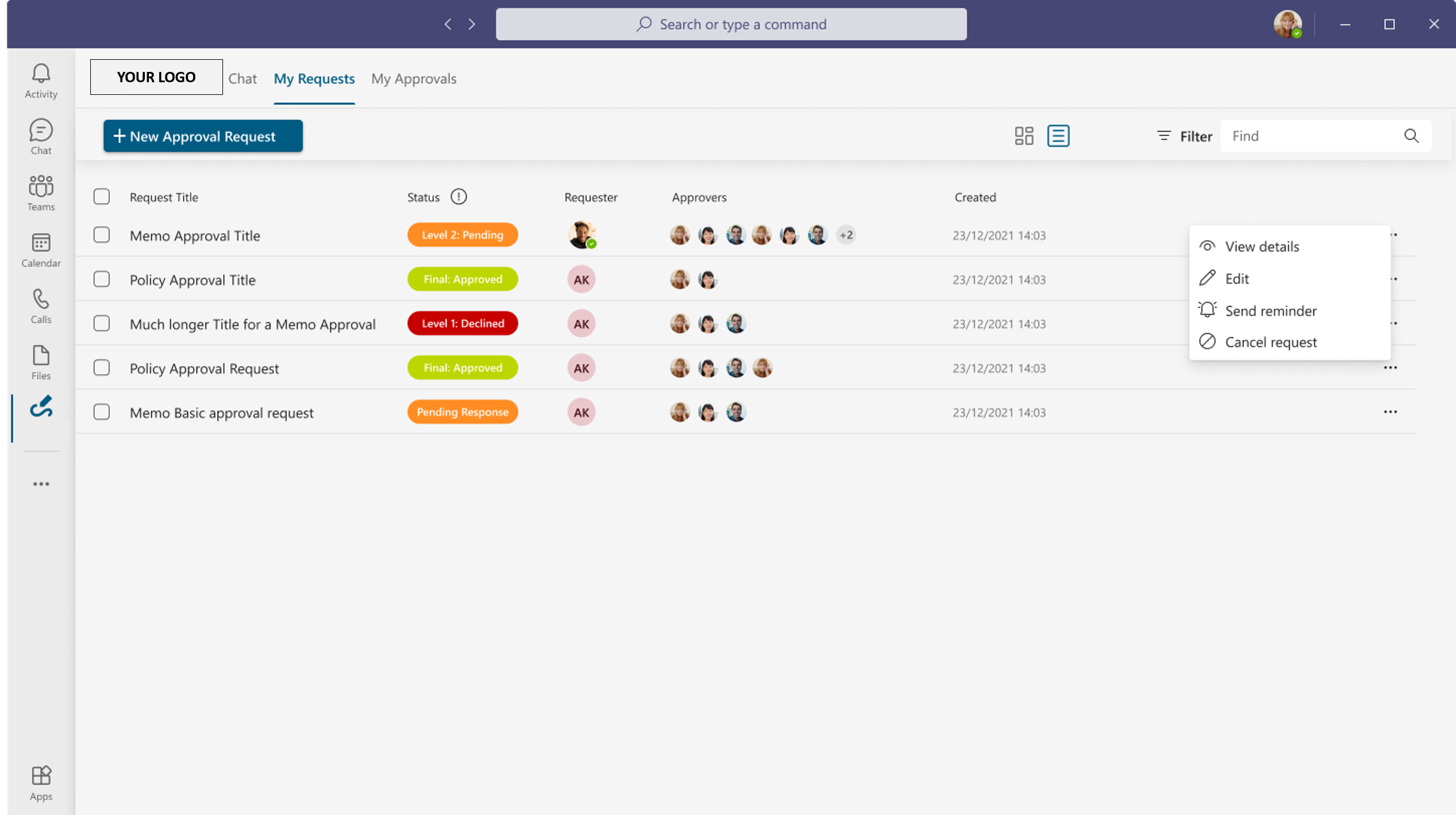The height and width of the screenshot is (815, 1456).
Task: Click the New Approval Request button
Action: point(202,136)
